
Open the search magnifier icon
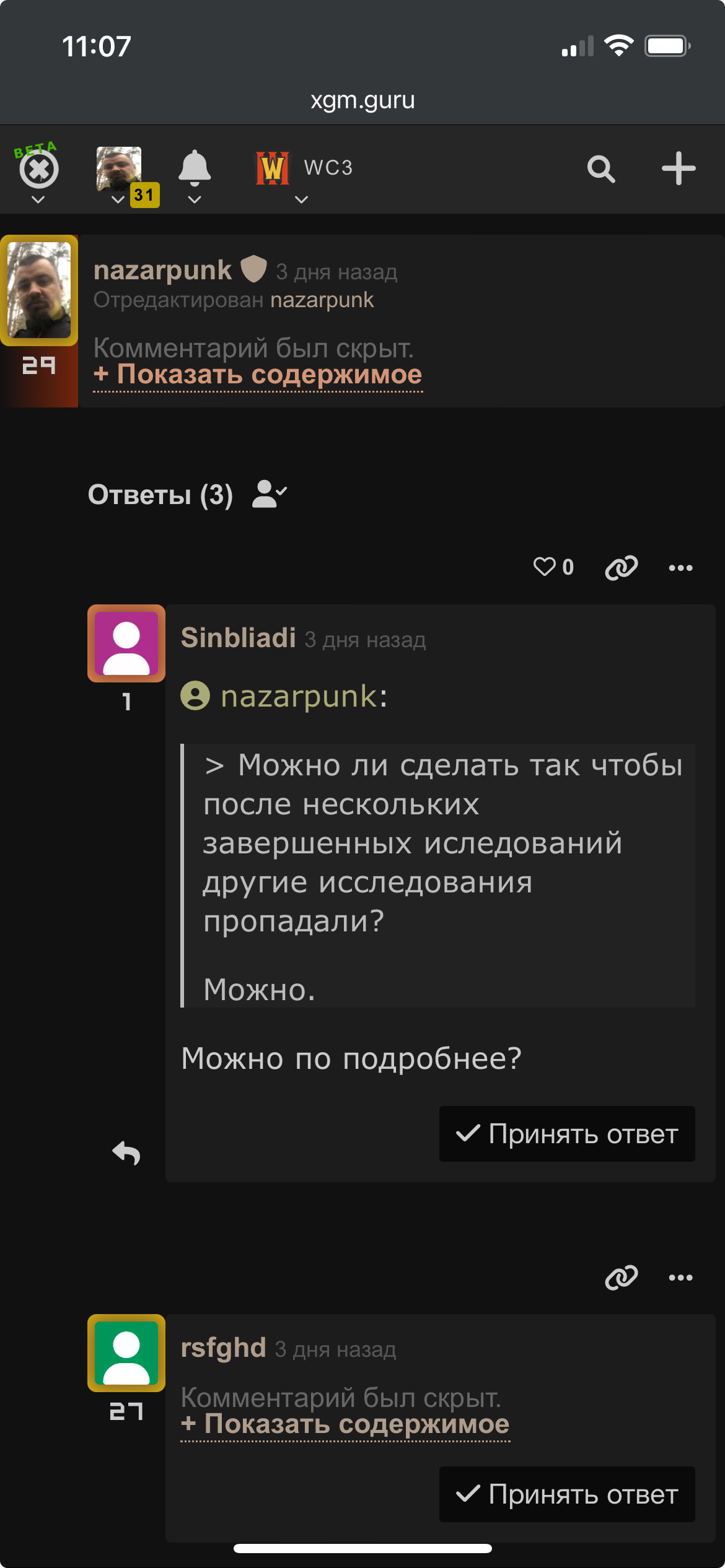(601, 169)
